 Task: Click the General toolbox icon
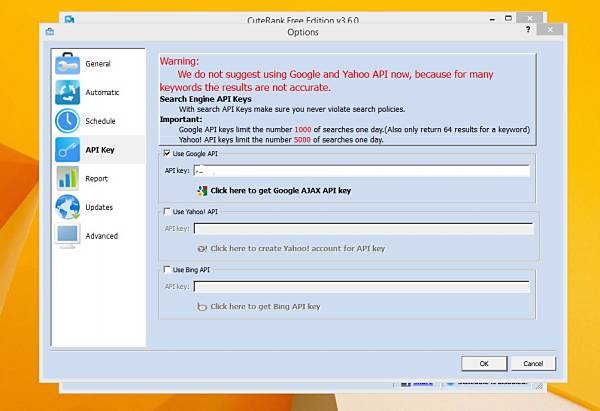67,64
